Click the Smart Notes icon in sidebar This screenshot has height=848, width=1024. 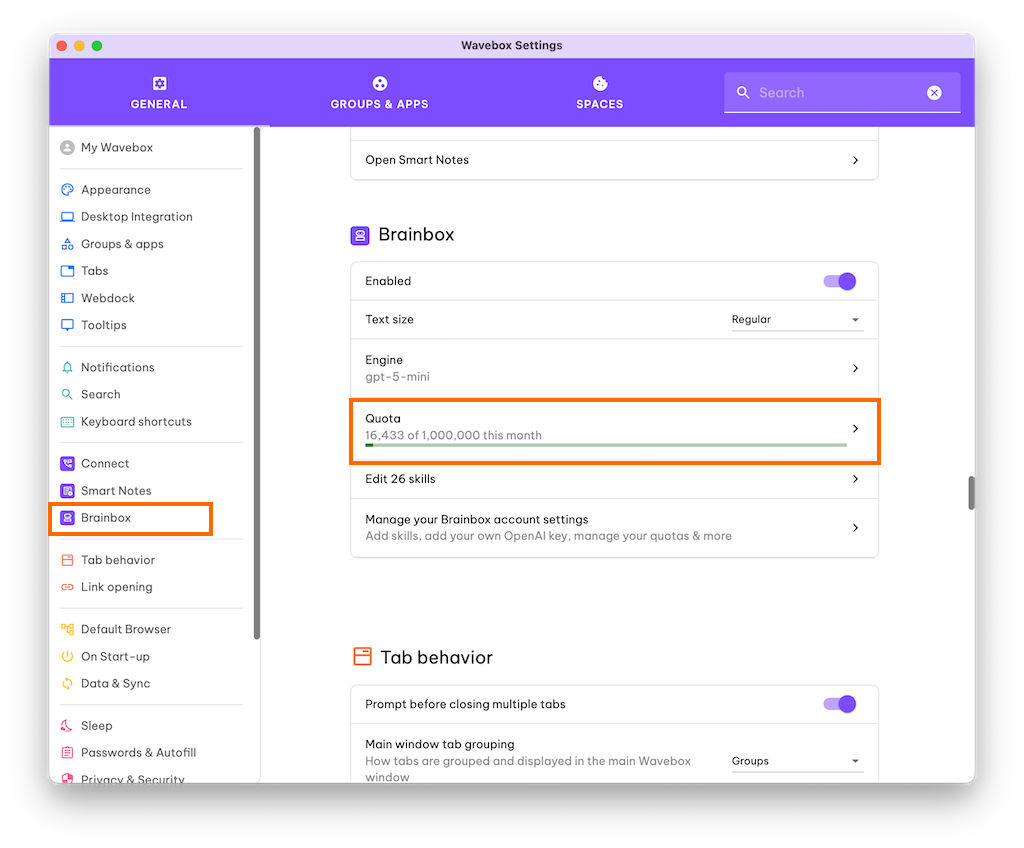67,491
